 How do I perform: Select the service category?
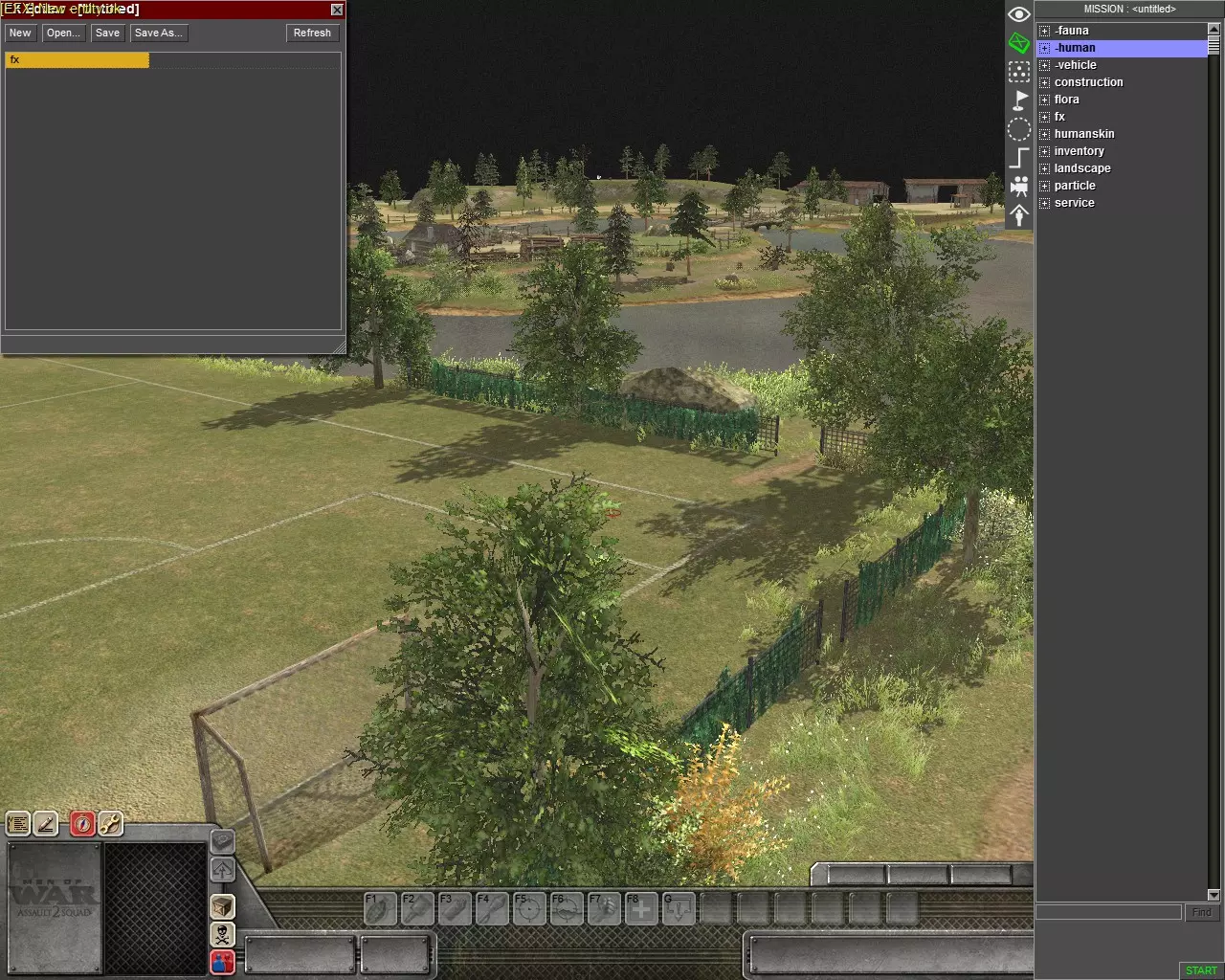[x=1075, y=203]
